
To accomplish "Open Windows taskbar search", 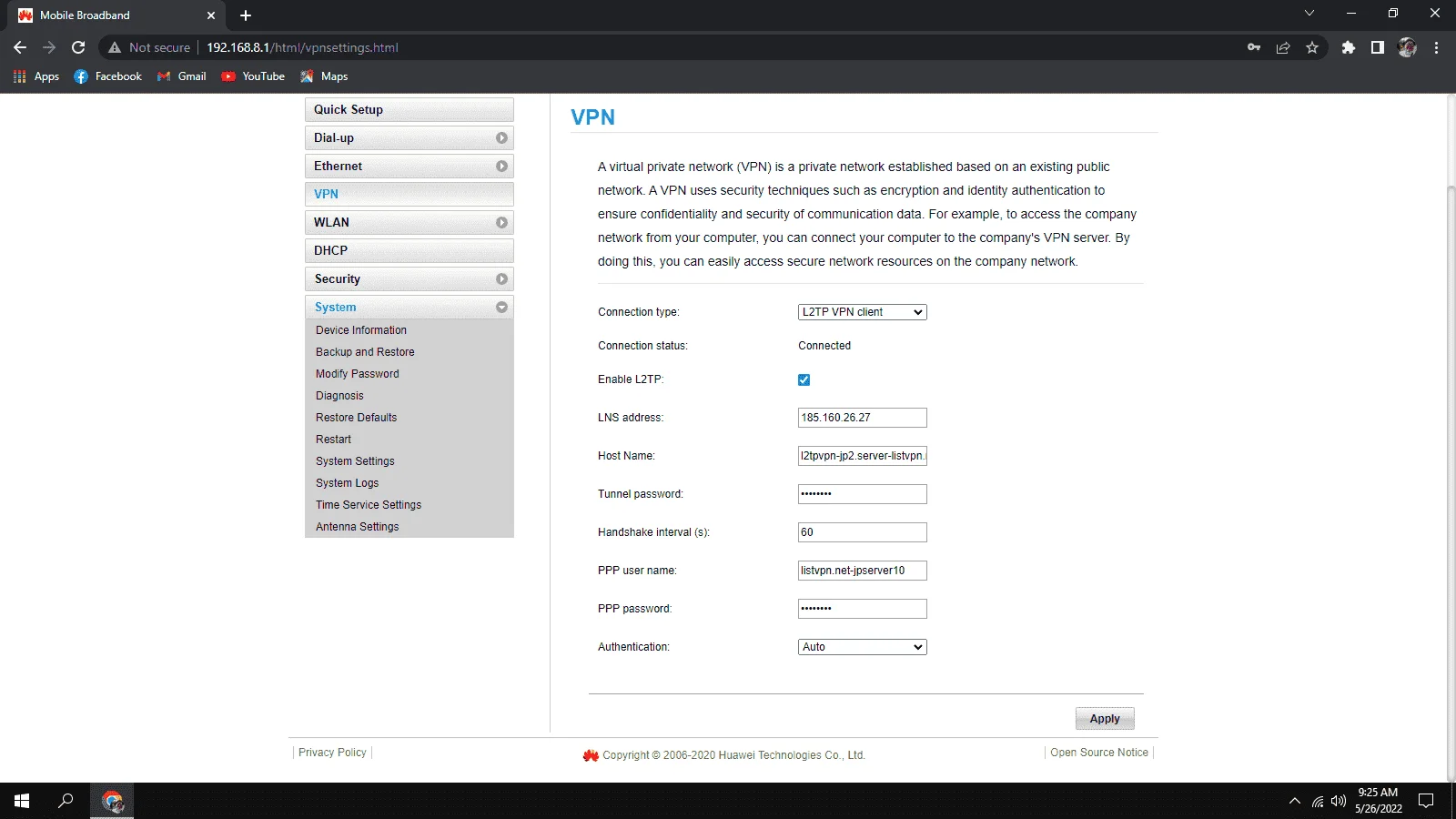I will (x=66, y=801).
